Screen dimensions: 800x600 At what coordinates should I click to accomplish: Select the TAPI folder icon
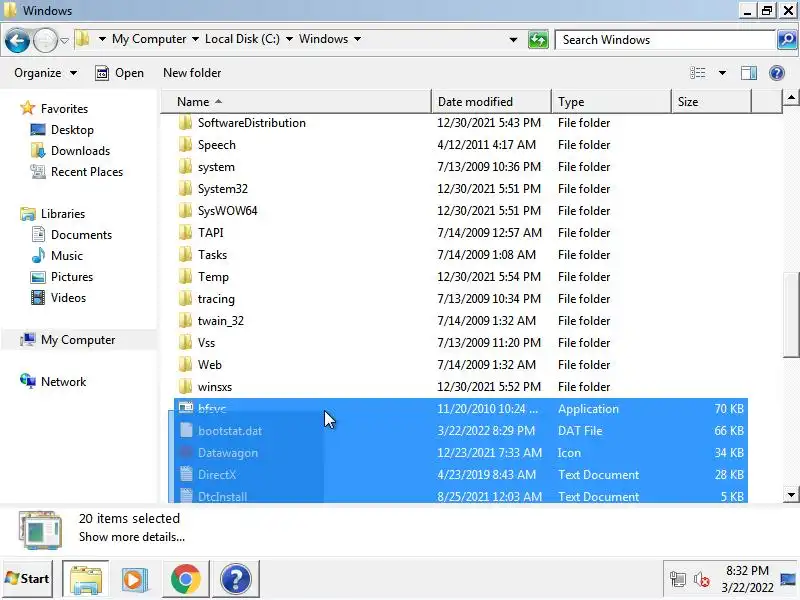[185, 233]
